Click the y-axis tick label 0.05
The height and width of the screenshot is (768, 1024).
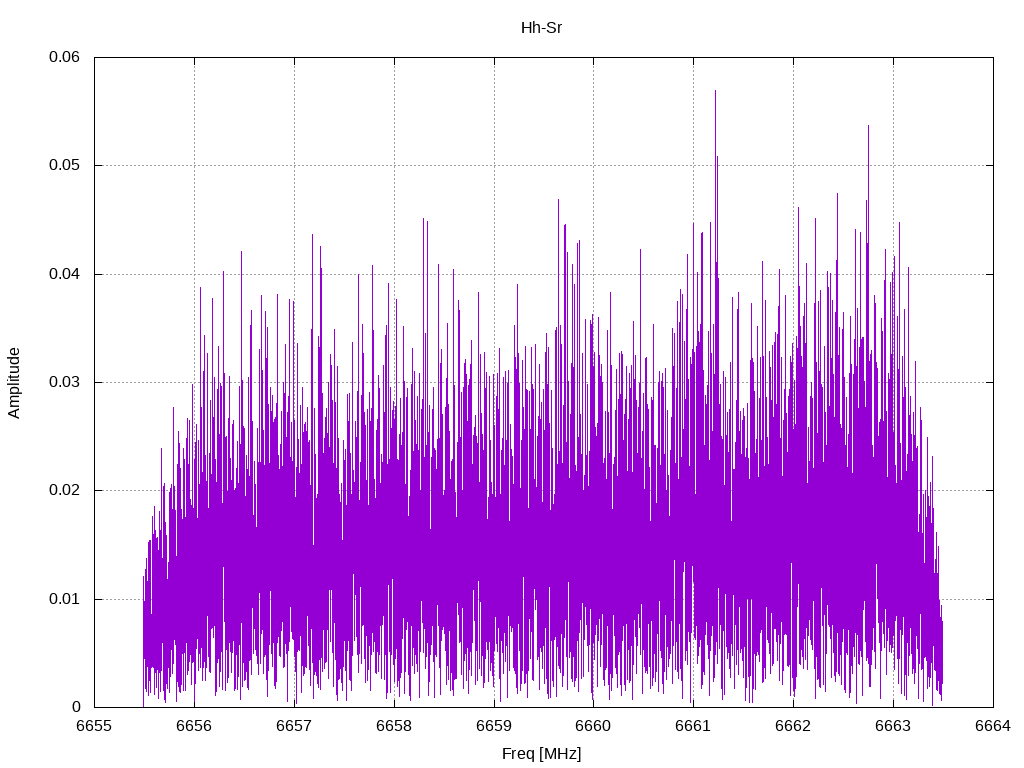pos(64,165)
